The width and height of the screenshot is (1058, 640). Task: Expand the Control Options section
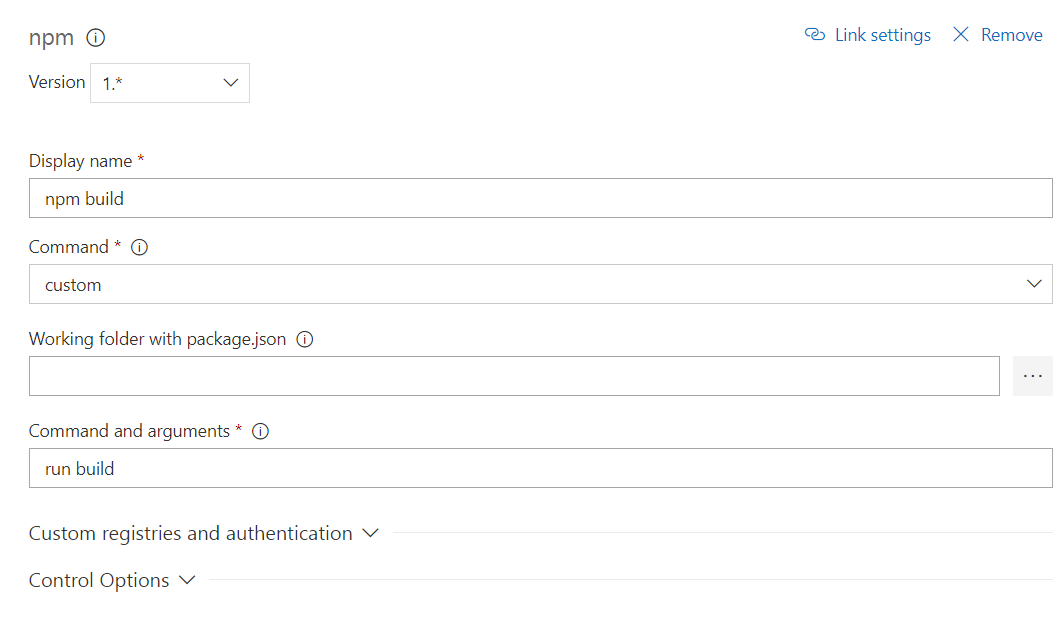pos(99,580)
